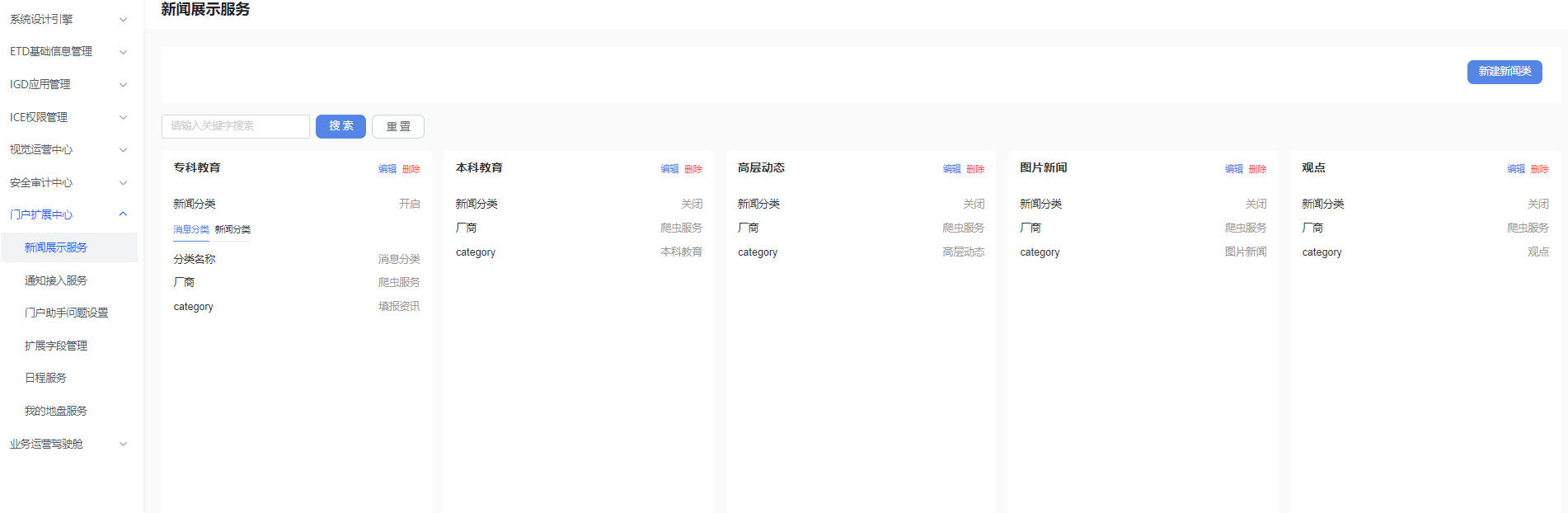The image size is (1568, 513).
Task: Delete the 图片新闻 card
Action: 1257,169
